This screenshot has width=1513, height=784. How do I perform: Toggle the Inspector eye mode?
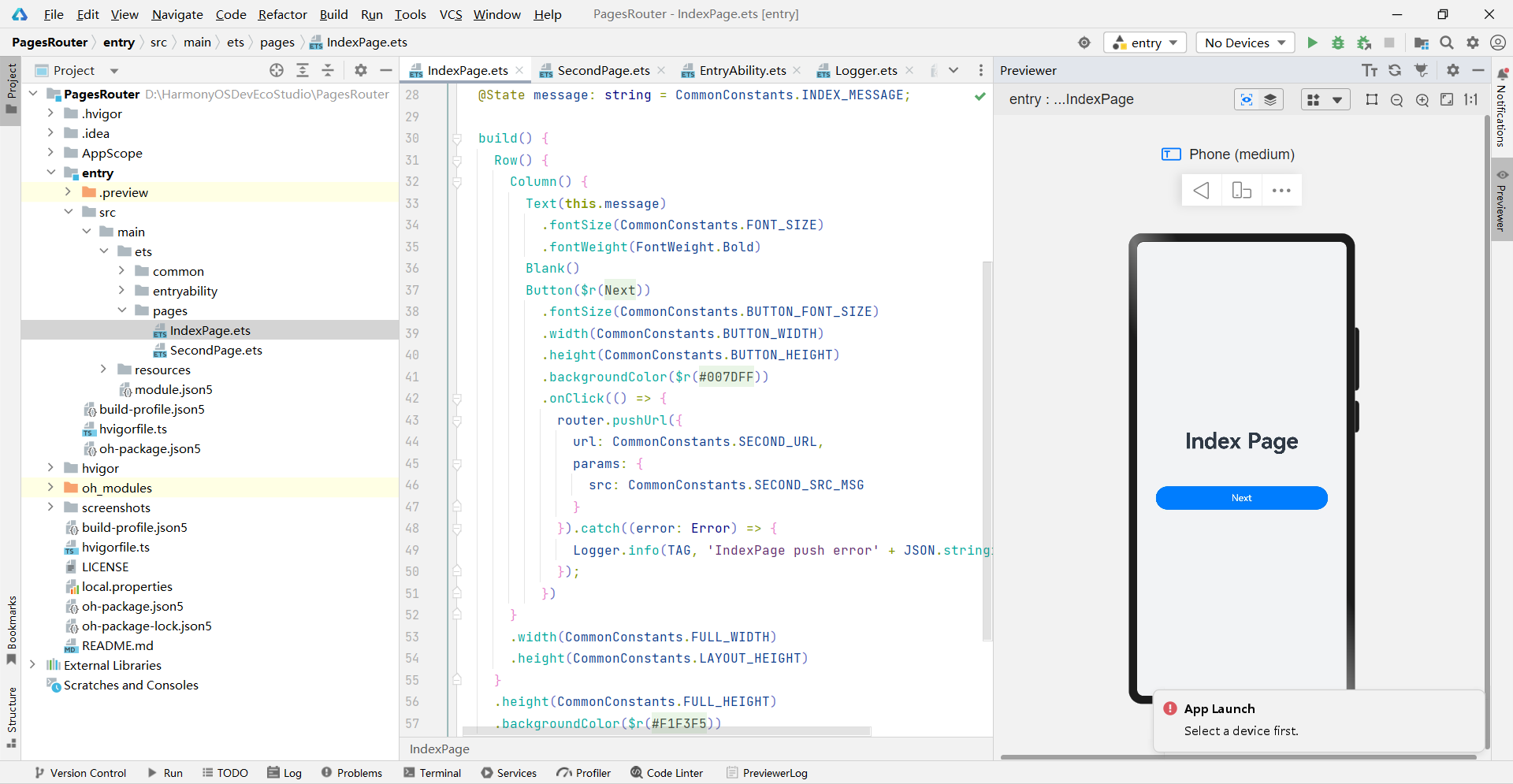coord(1247,99)
